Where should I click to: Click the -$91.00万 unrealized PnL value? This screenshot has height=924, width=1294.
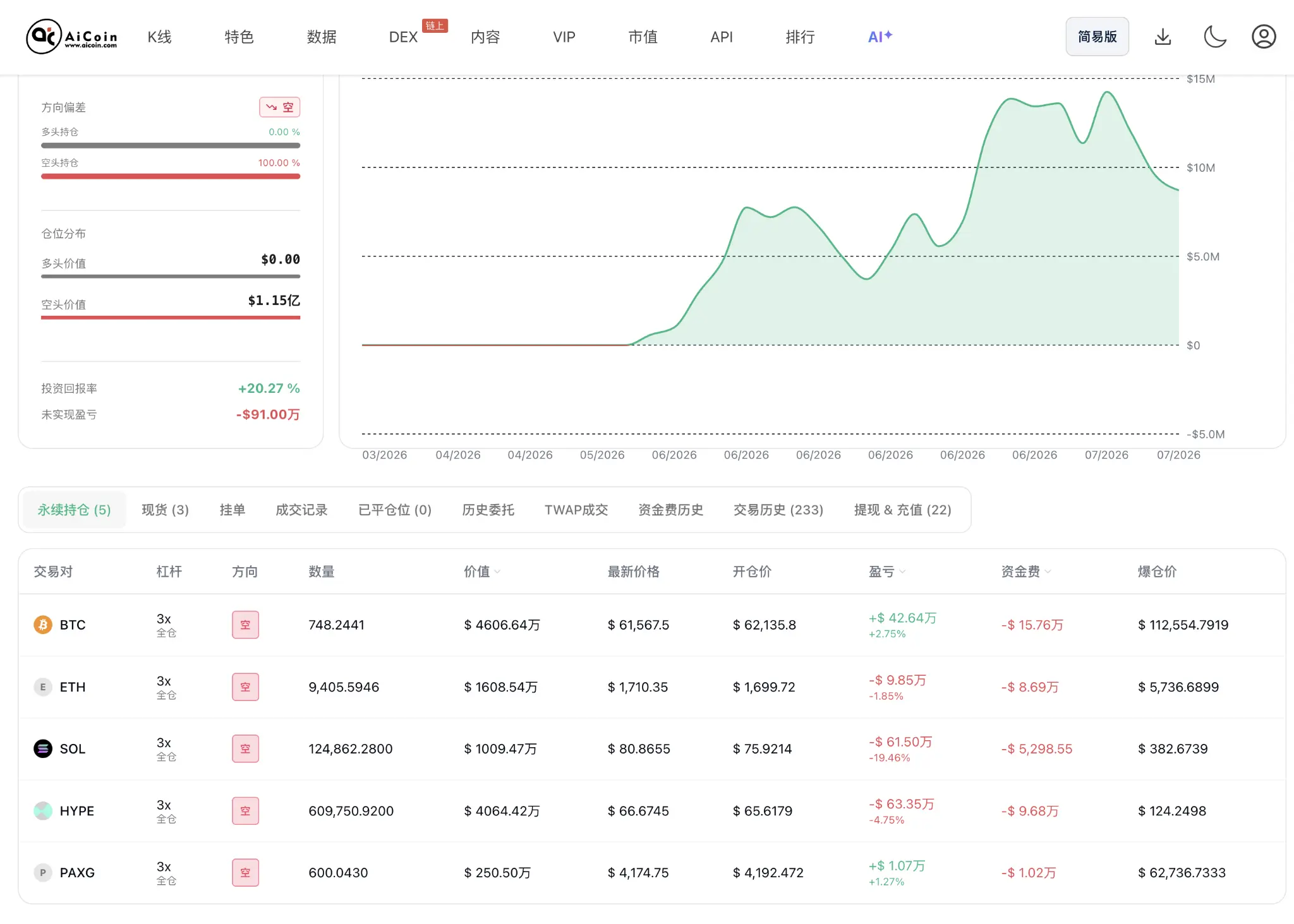[268, 414]
